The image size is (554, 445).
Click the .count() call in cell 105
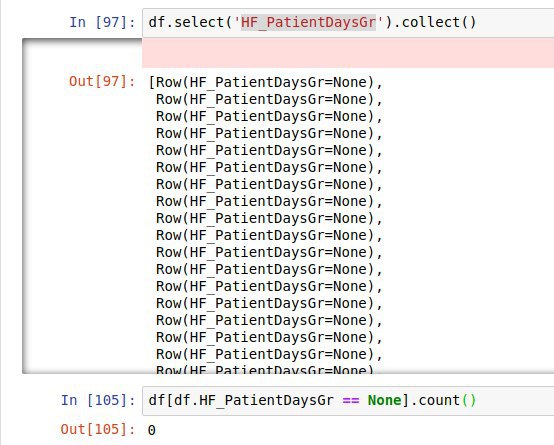click(x=443, y=400)
